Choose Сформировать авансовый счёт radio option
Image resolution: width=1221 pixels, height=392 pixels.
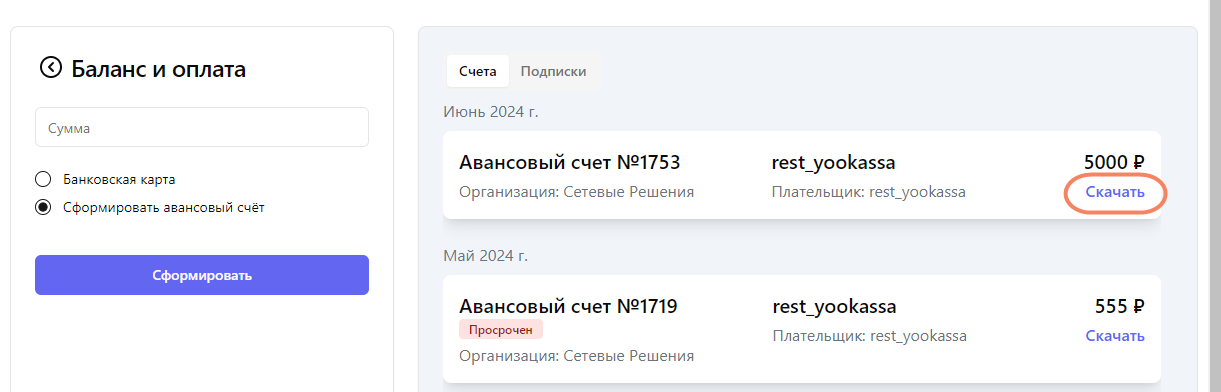(x=42, y=208)
